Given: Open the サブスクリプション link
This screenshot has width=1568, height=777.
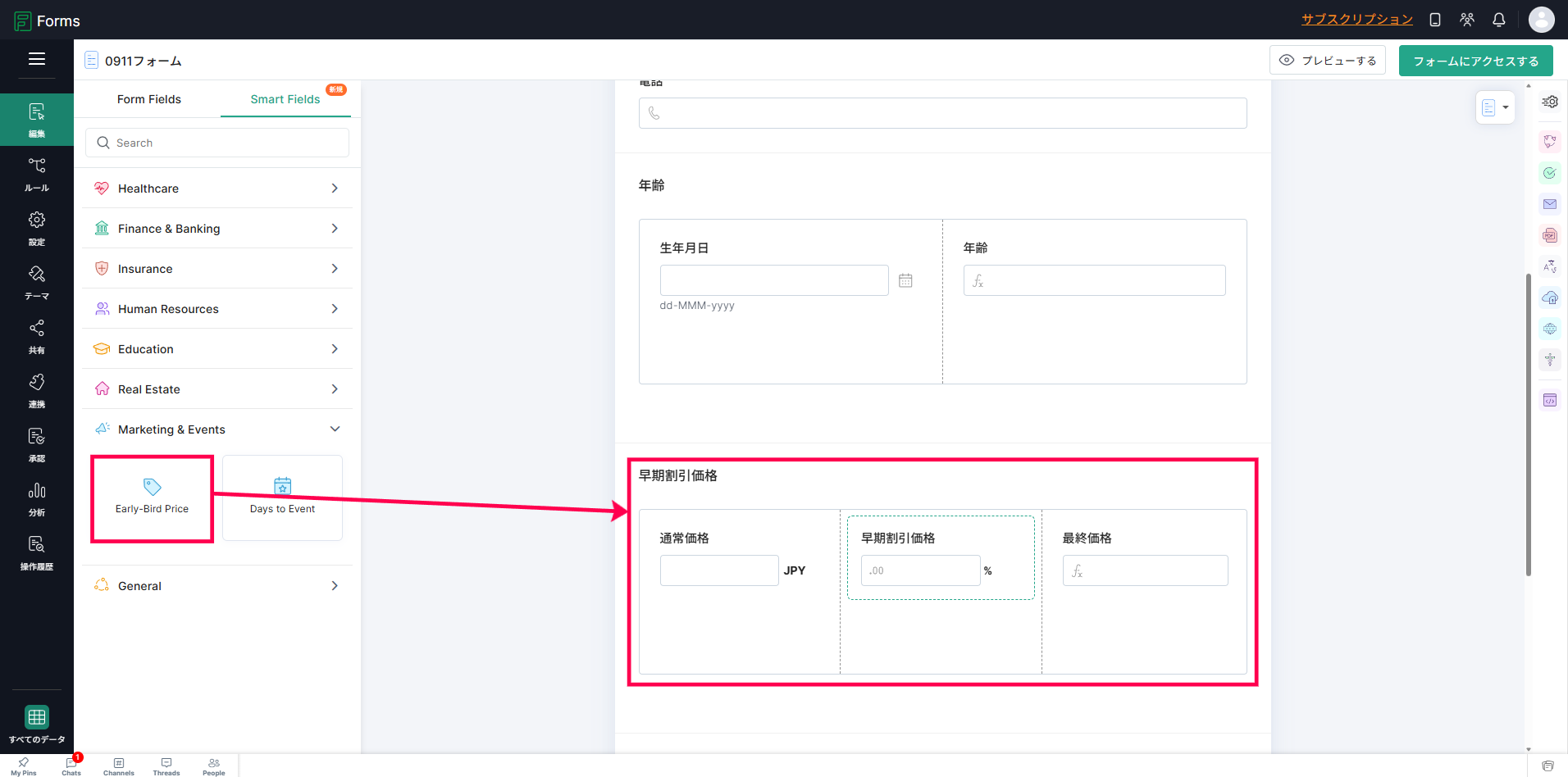Looking at the screenshot, I should tap(1357, 20).
